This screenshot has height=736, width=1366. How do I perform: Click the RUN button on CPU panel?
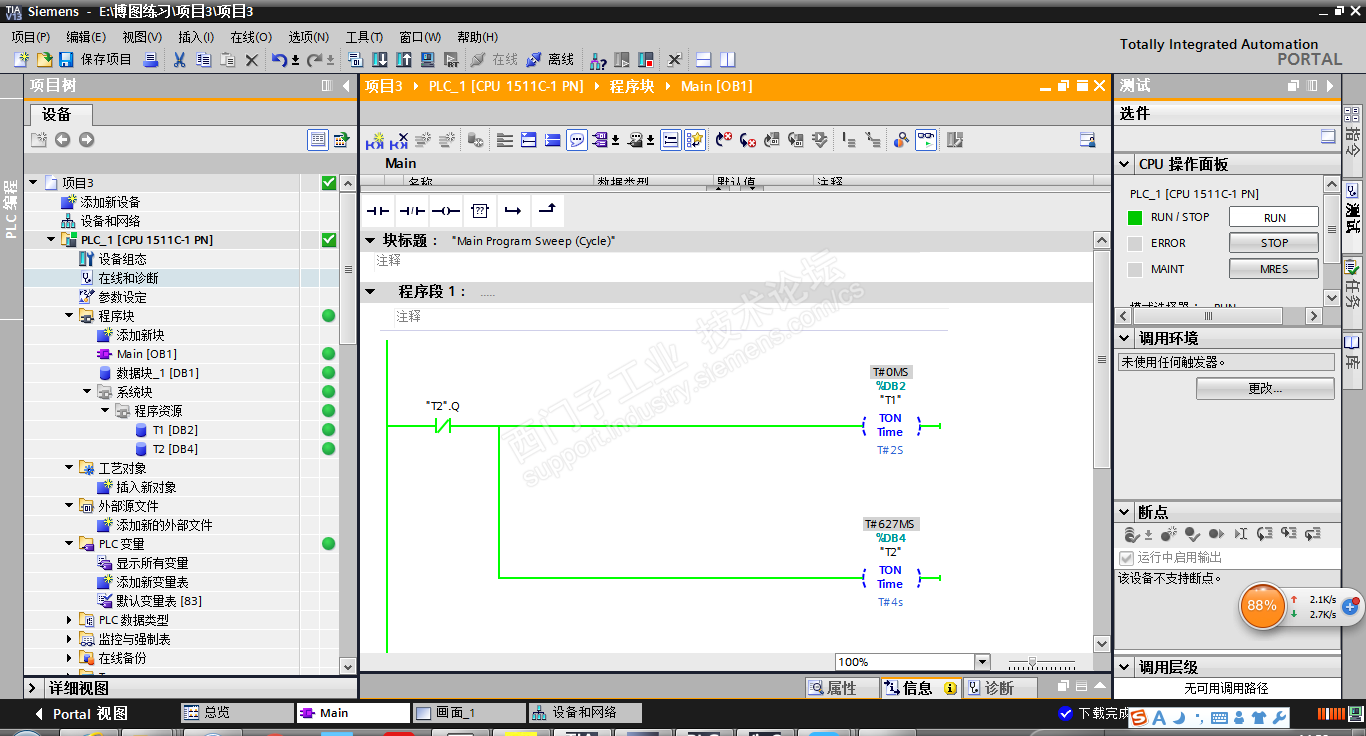(x=1274, y=217)
